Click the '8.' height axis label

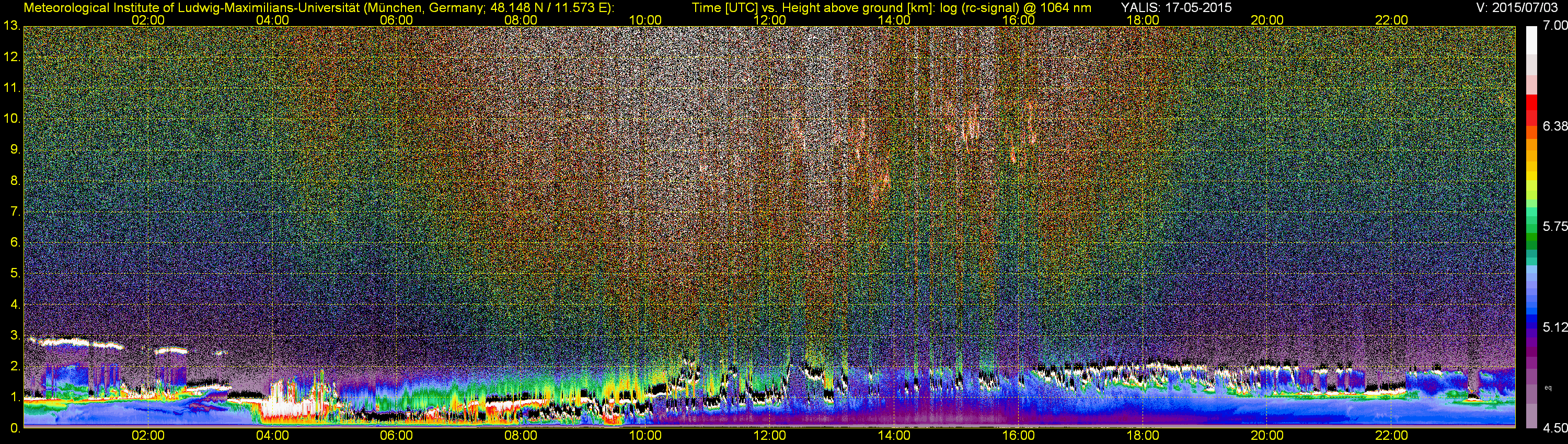click(x=16, y=181)
